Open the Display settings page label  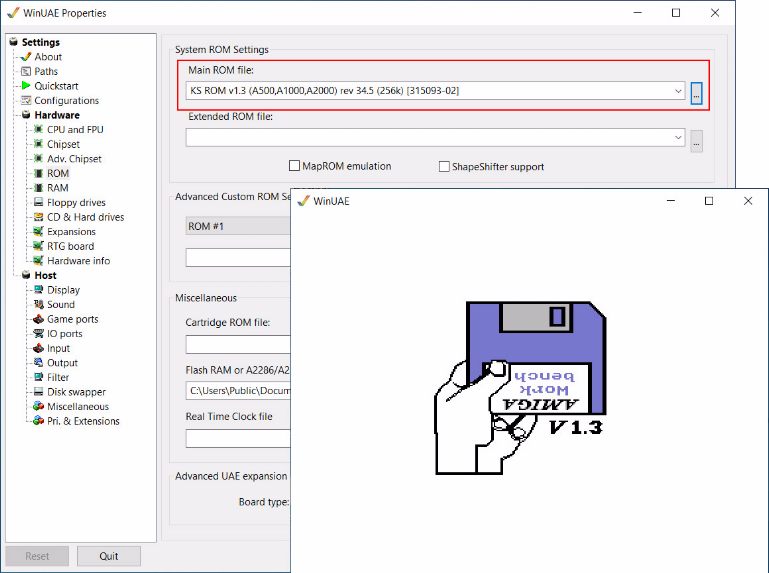(x=63, y=290)
